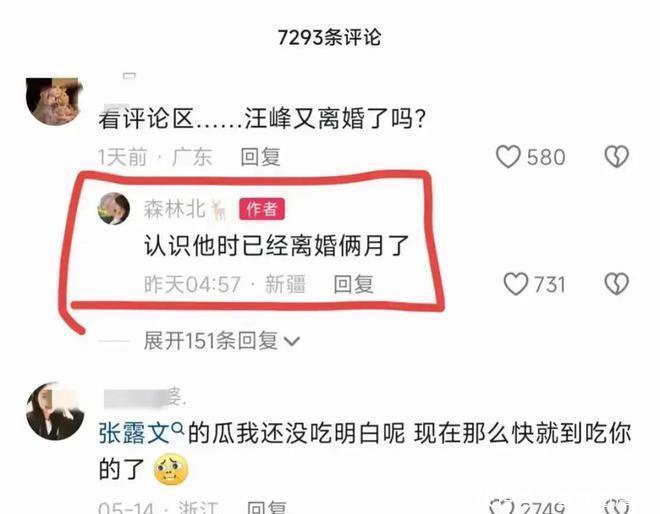The image size is (660, 514).
Task: Tap 回复 on the 浙江 comment
Action: coord(266,507)
